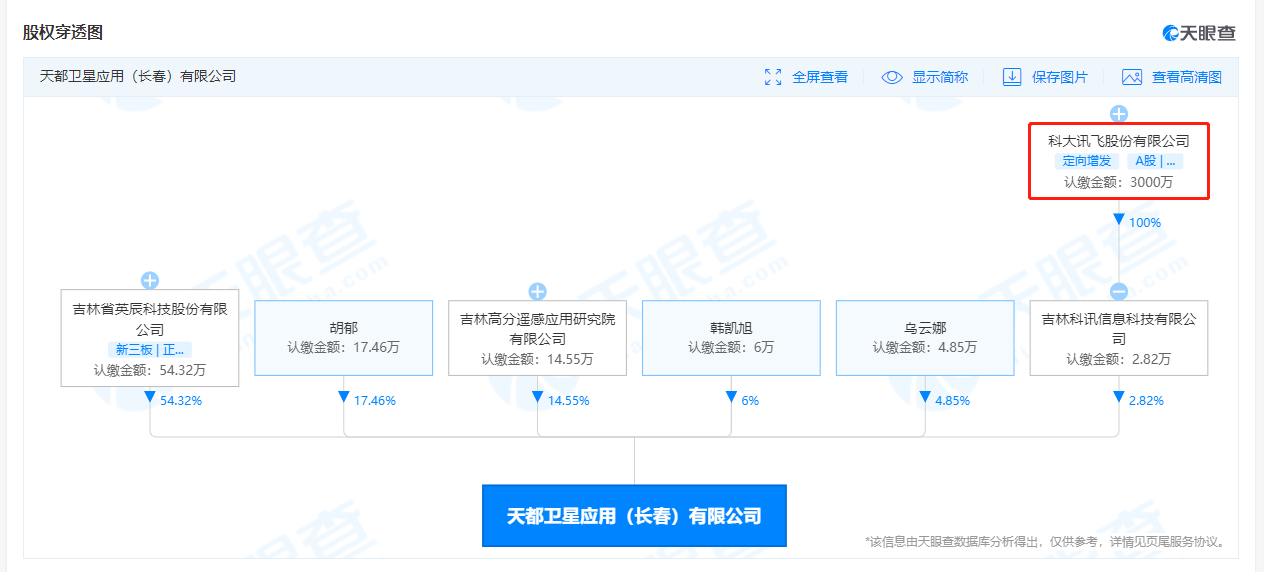Click the 54.32% share percentage
Image resolution: width=1264 pixels, height=572 pixels.
[181, 400]
